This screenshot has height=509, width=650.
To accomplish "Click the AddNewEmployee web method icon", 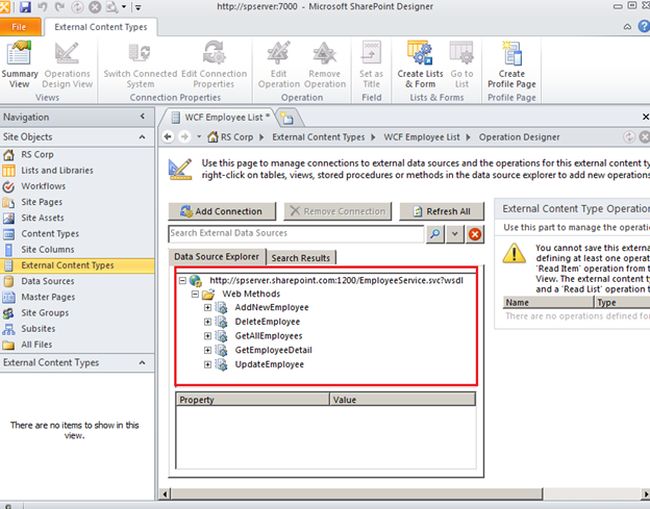I will click(x=221, y=307).
